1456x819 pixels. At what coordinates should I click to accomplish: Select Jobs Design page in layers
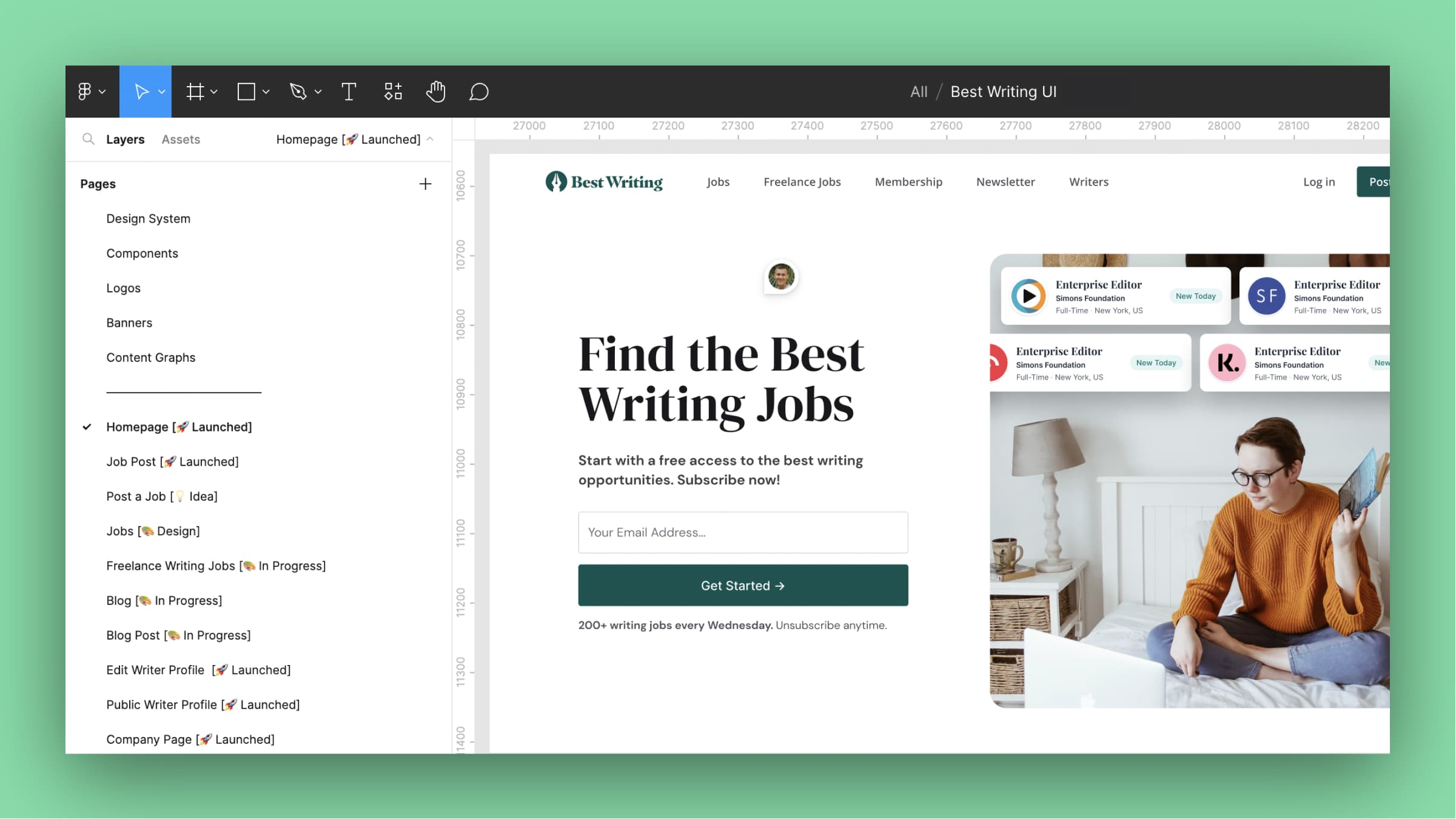[152, 530]
